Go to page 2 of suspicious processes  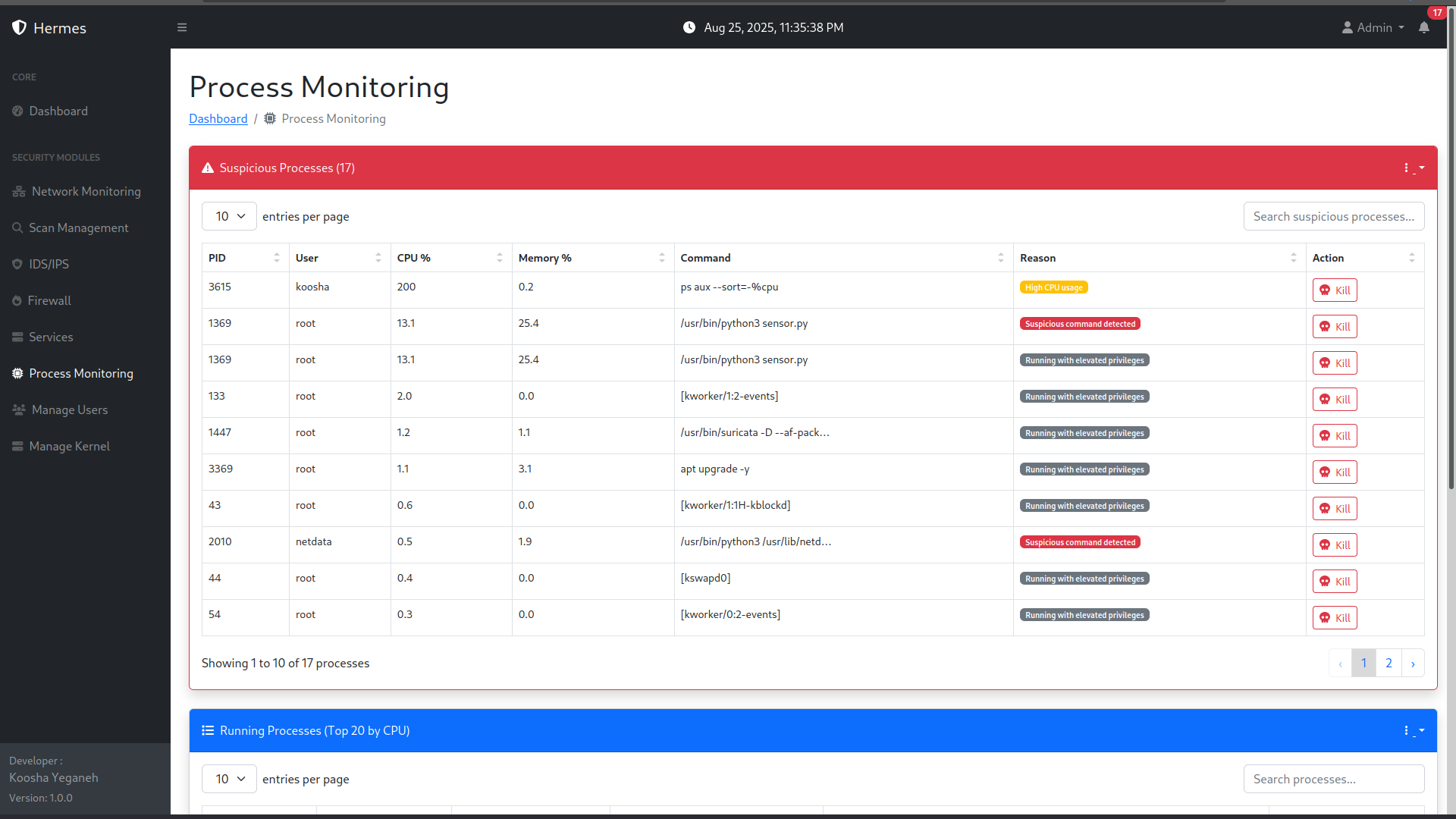1389,663
